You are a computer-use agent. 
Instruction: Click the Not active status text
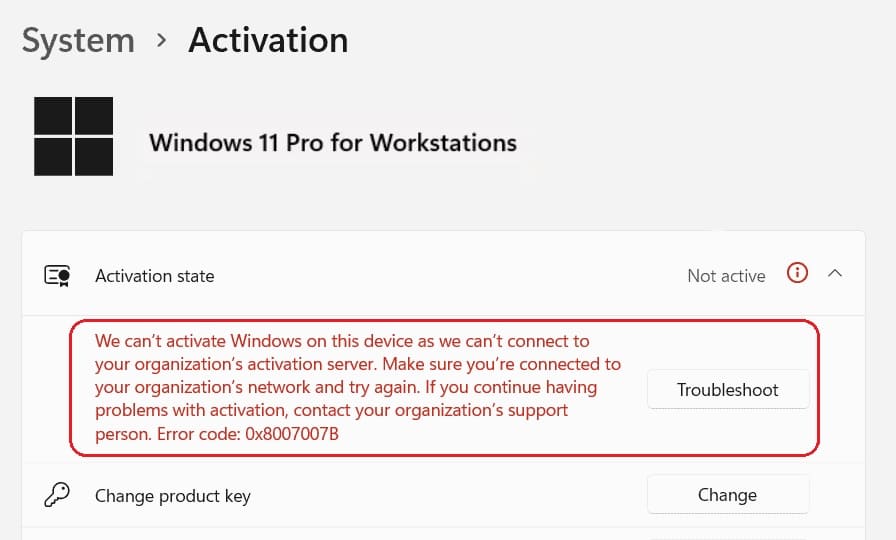726,276
